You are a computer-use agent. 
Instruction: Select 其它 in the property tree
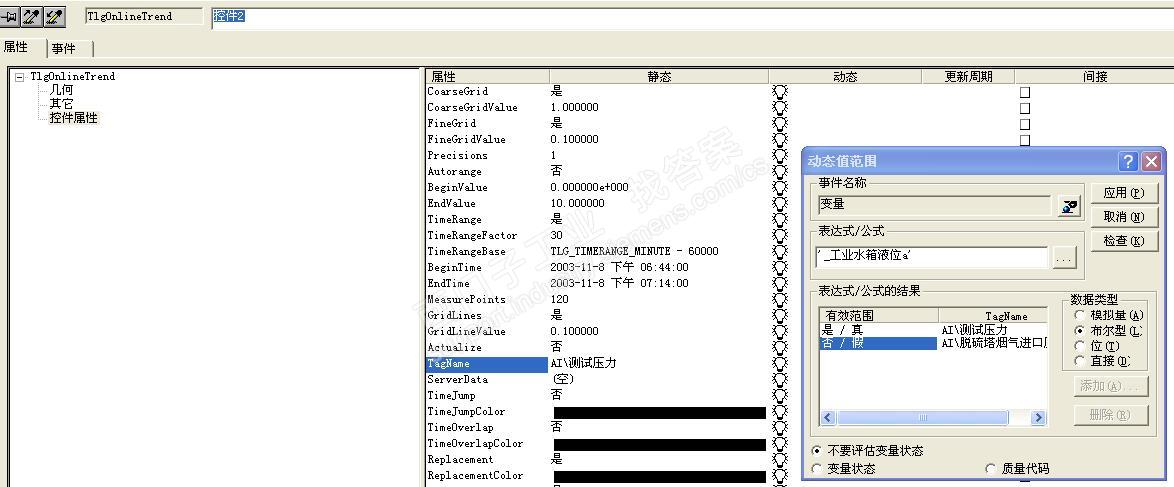[61, 104]
